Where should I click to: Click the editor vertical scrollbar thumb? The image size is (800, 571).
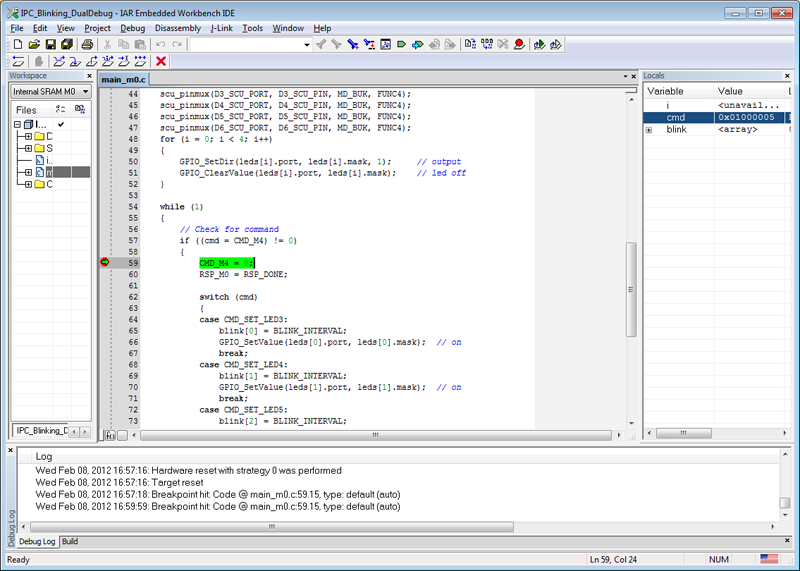tap(631, 289)
